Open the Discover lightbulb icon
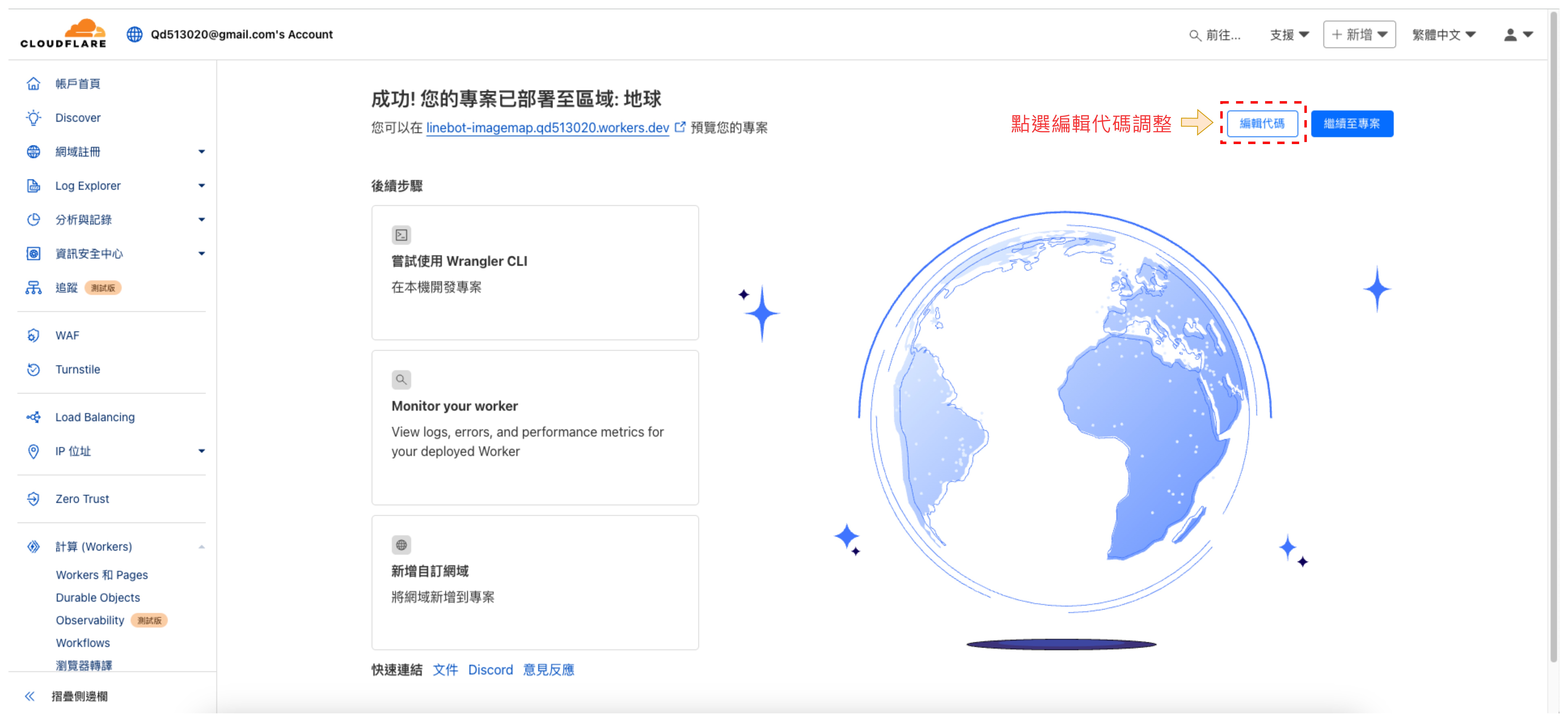1568x721 pixels. 34,118
